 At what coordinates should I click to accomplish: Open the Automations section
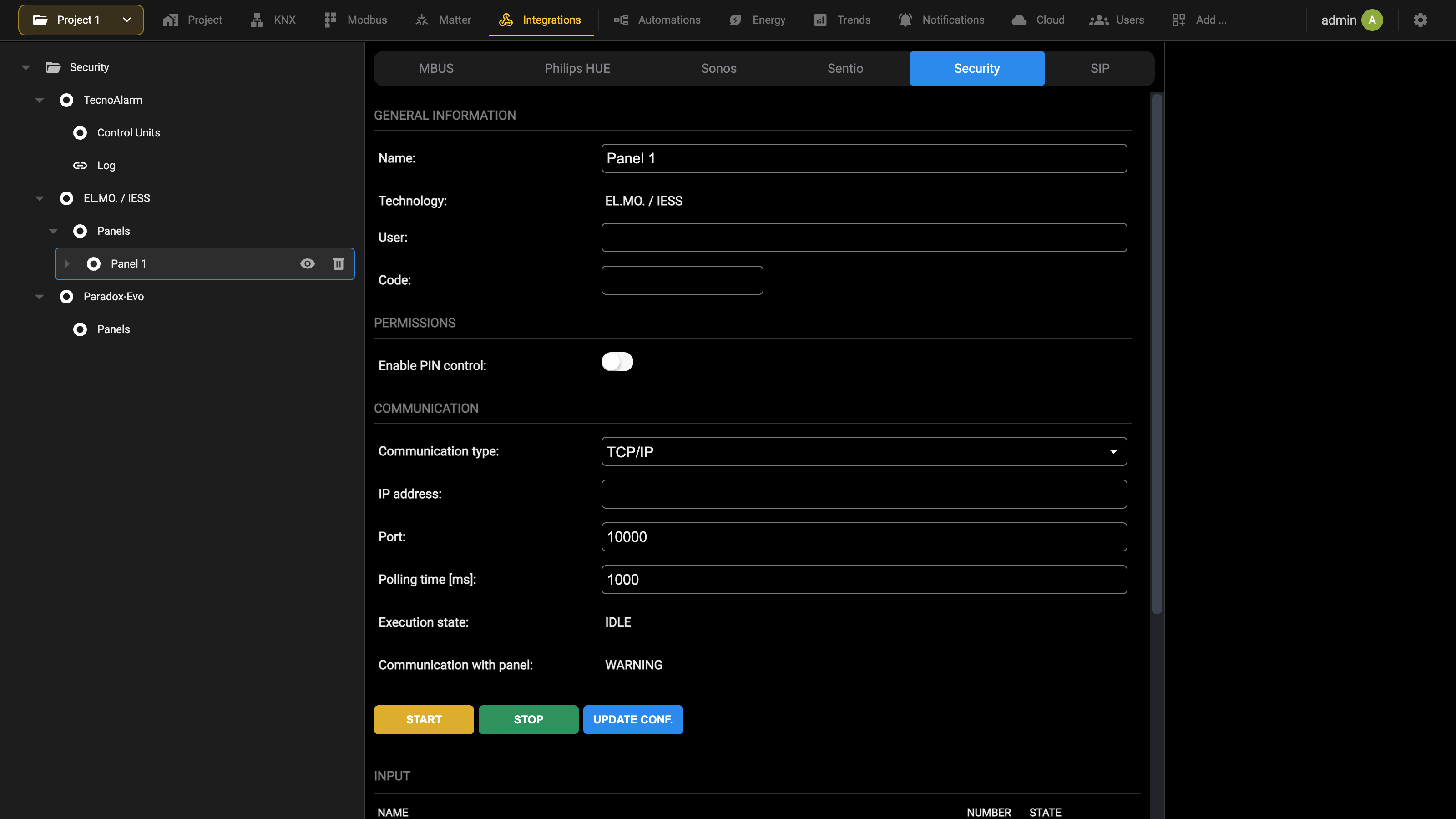[657, 20]
